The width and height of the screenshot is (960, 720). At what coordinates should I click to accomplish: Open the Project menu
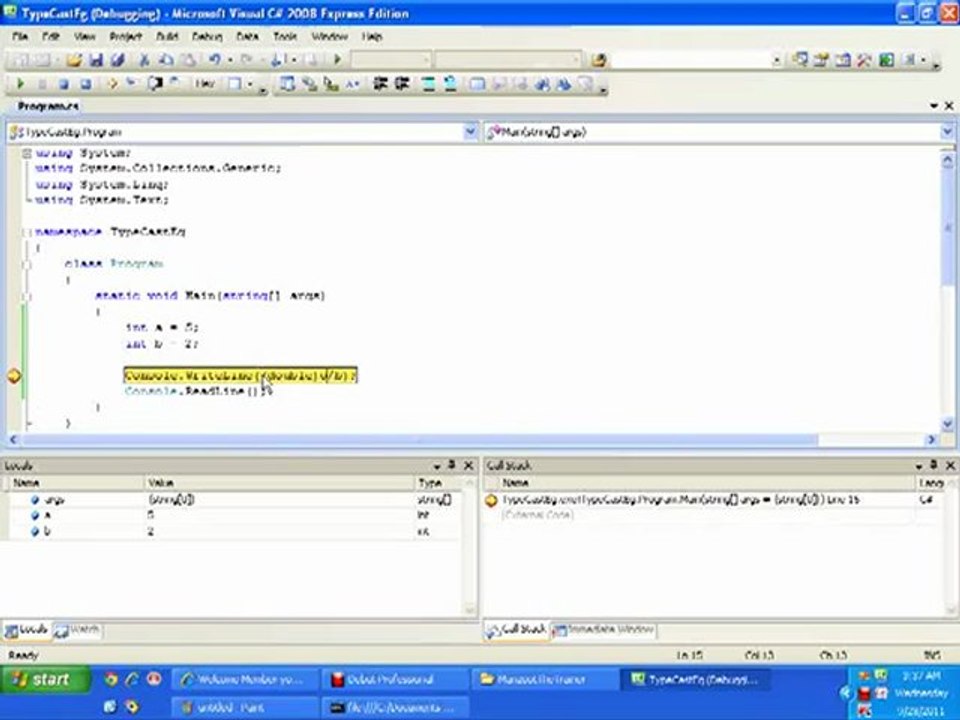click(126, 37)
